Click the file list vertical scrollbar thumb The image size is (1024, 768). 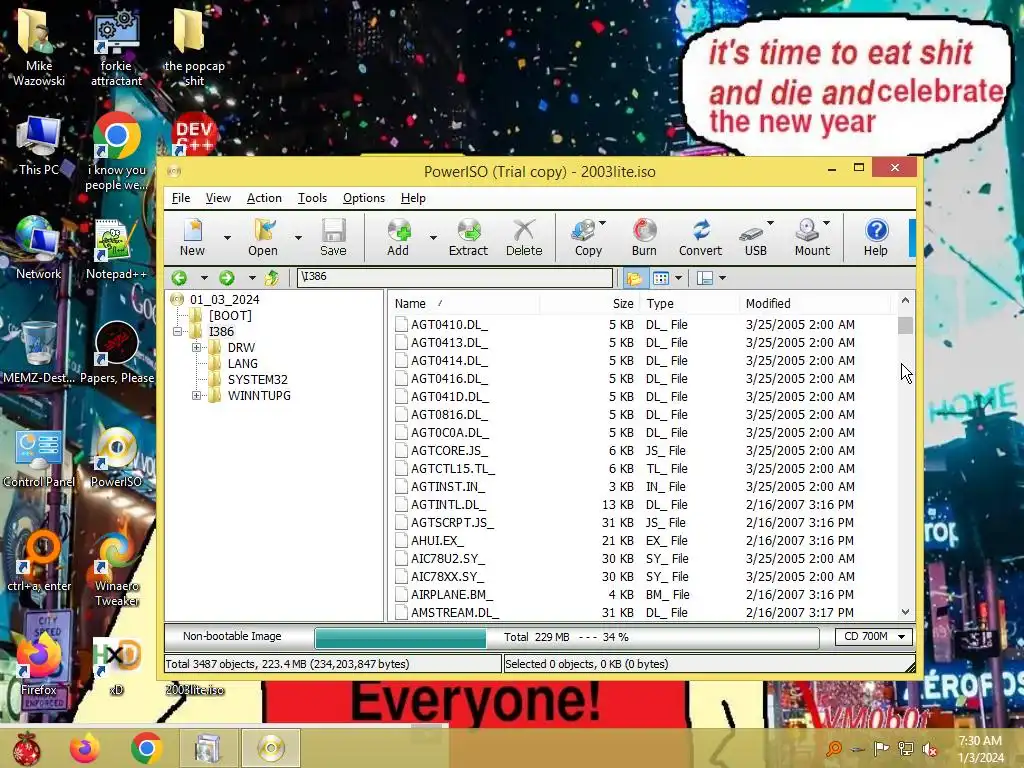click(x=905, y=325)
